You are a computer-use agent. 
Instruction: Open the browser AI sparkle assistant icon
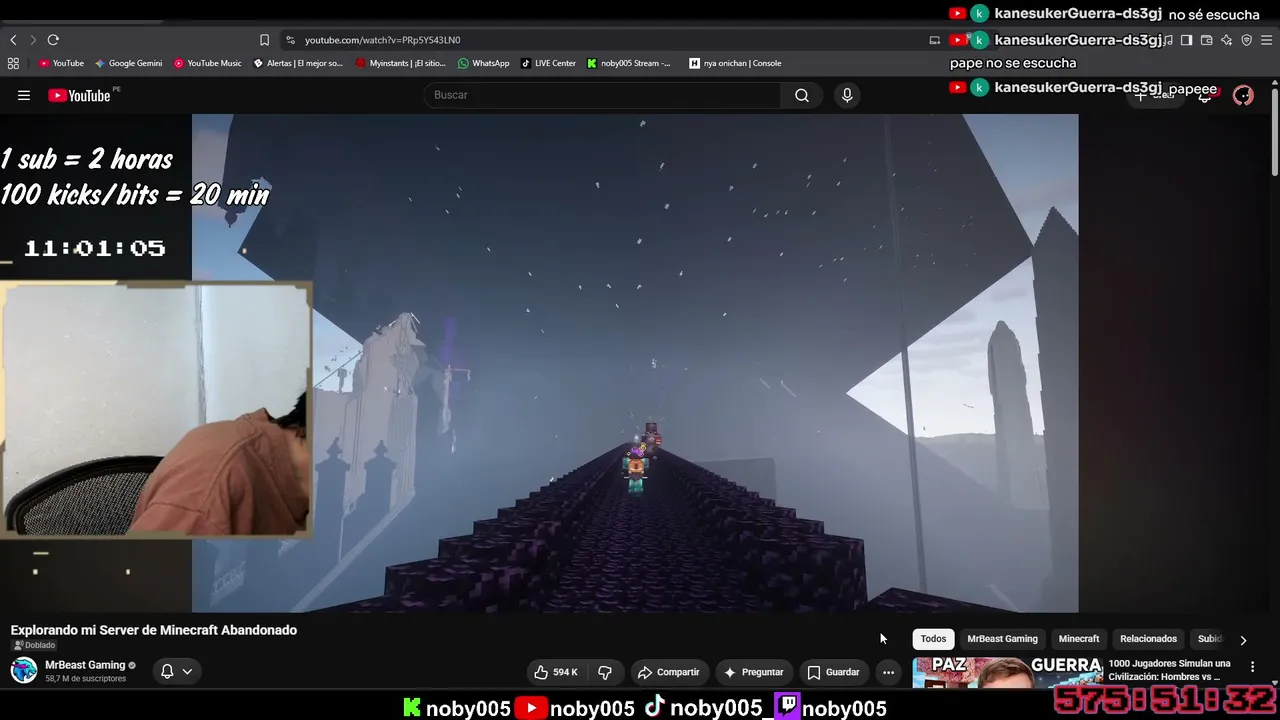(1226, 40)
